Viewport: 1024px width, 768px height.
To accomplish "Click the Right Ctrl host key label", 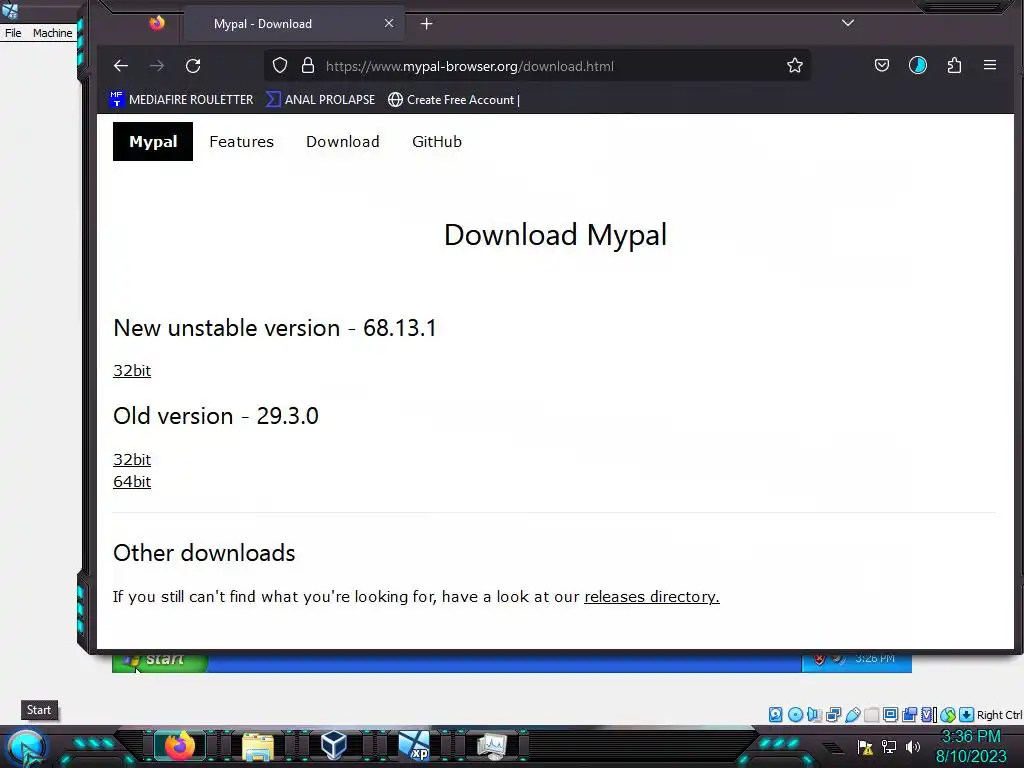I will pyautogui.click(x=999, y=715).
